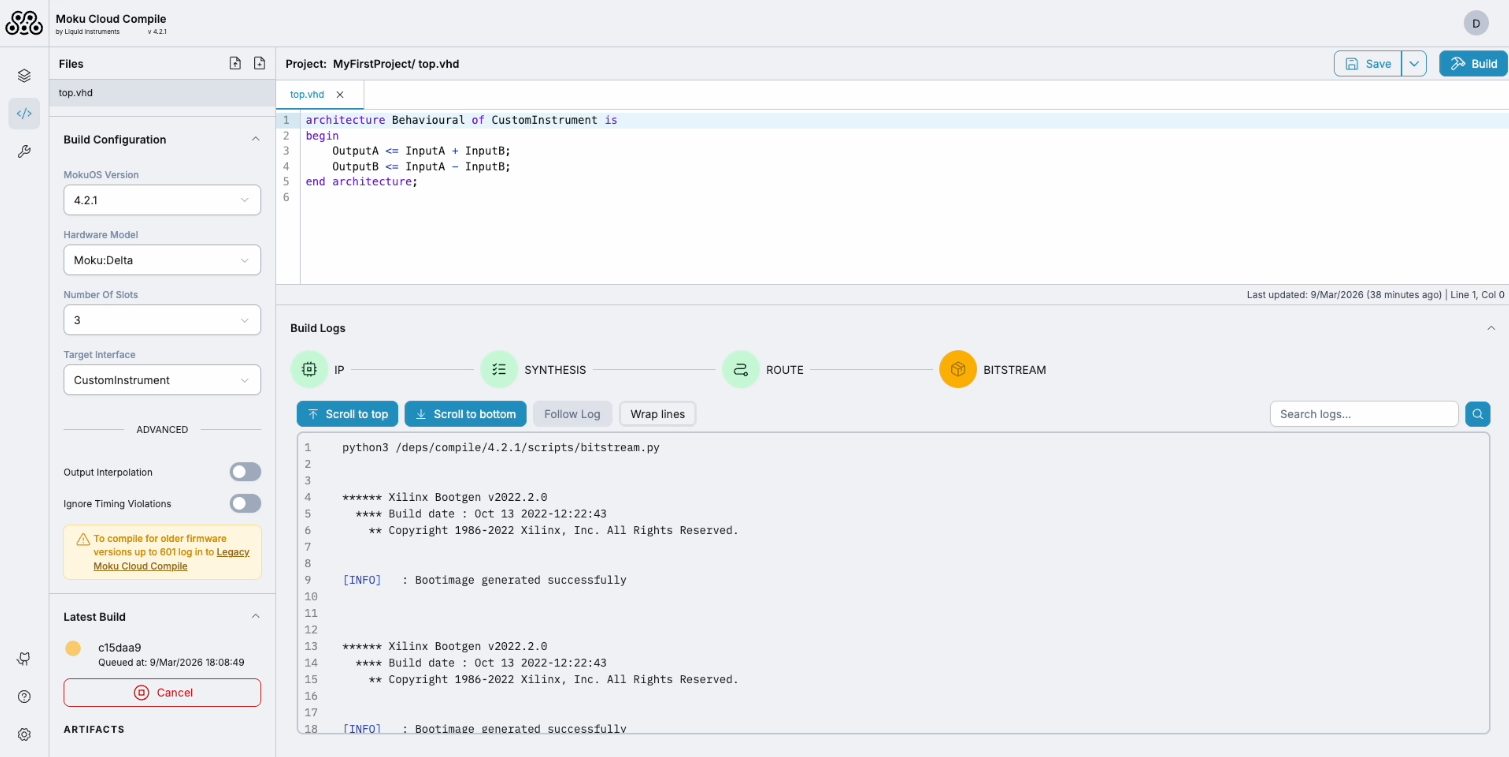The width and height of the screenshot is (1509, 757).
Task: Click the search logs magnifier icon
Action: (1477, 413)
